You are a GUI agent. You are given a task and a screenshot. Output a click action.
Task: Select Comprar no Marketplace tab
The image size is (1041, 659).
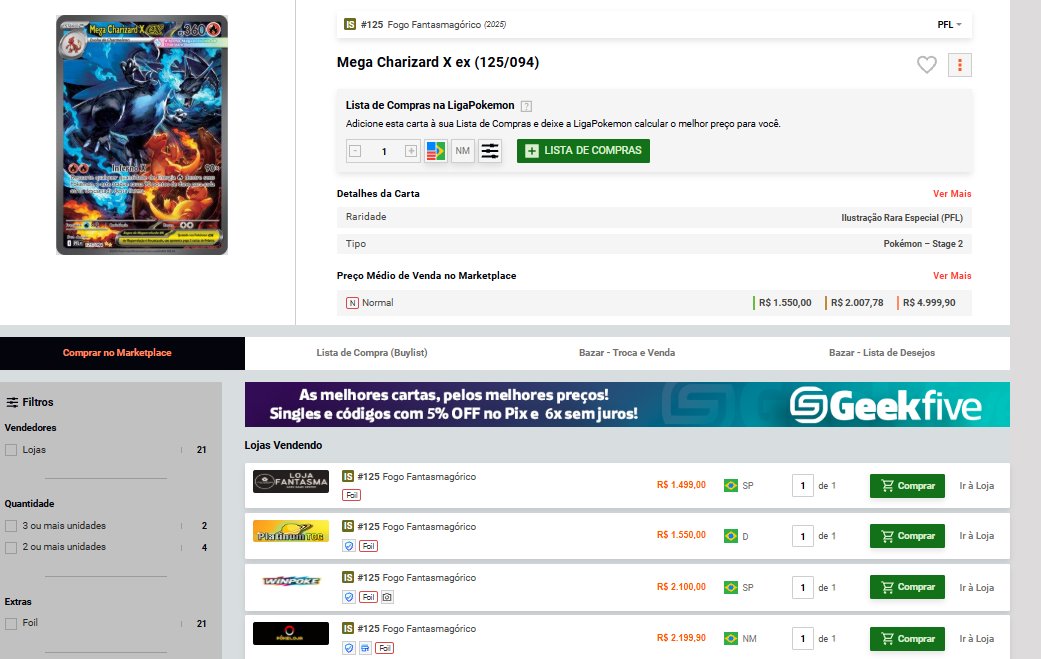click(x=122, y=353)
